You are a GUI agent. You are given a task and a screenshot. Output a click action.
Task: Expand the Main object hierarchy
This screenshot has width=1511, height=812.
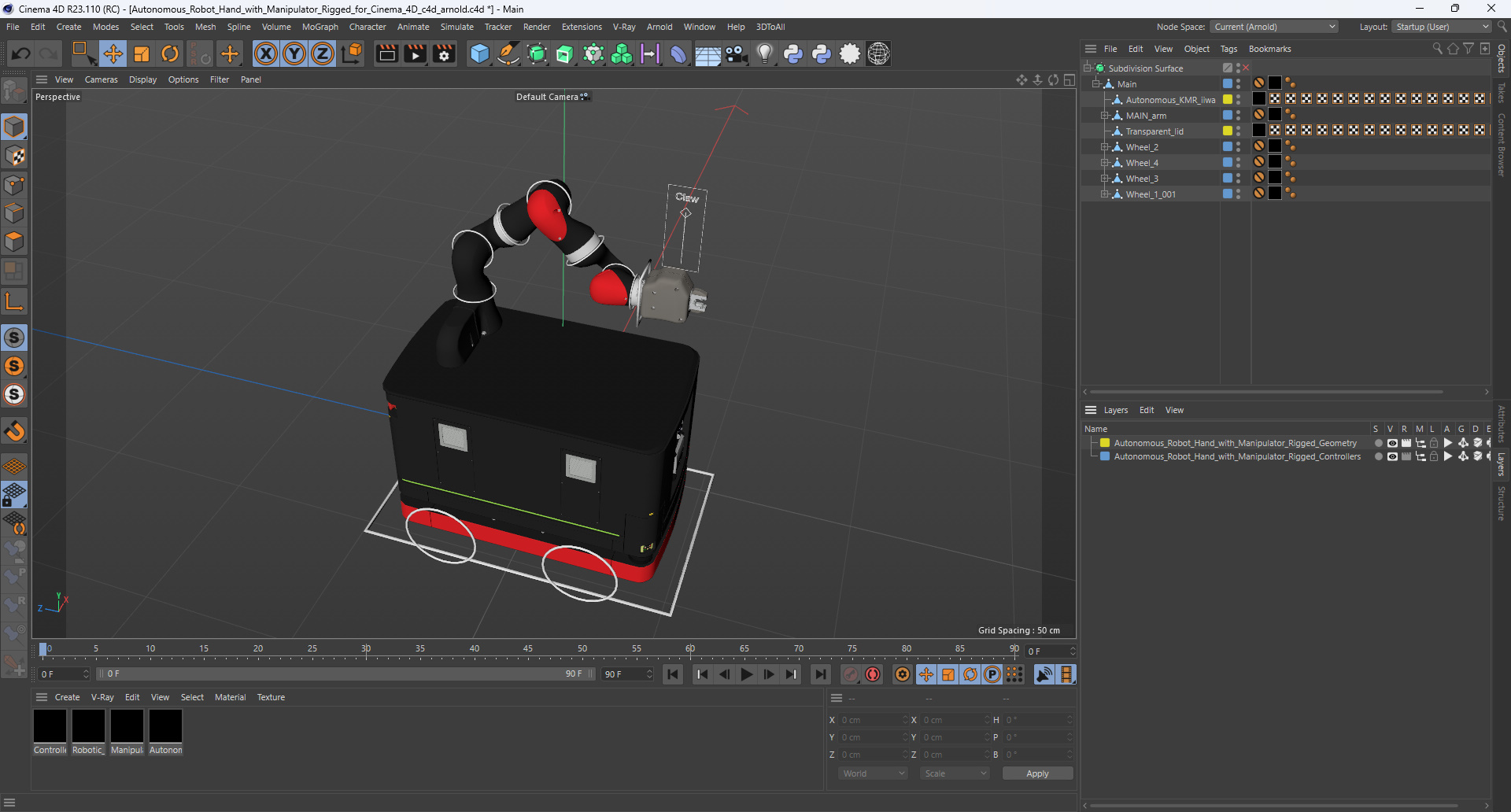point(1095,83)
